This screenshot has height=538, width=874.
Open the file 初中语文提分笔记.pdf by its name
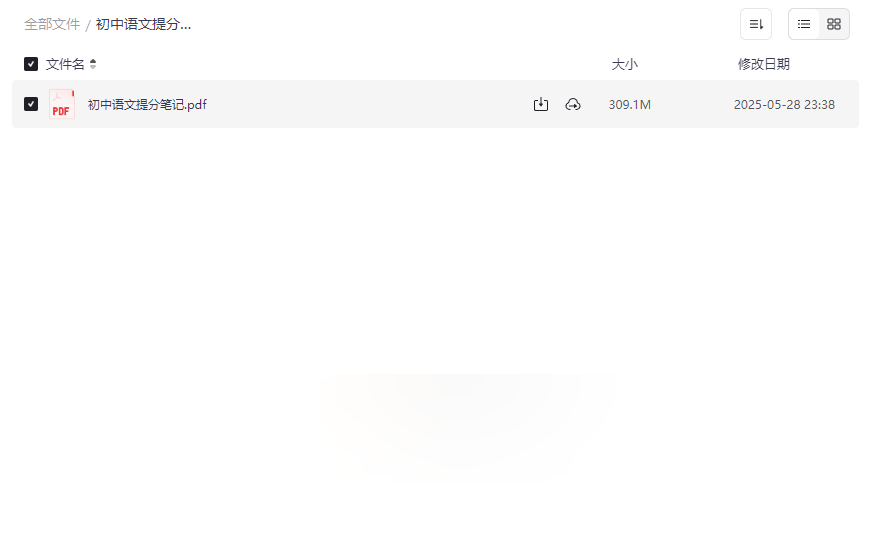pos(147,104)
